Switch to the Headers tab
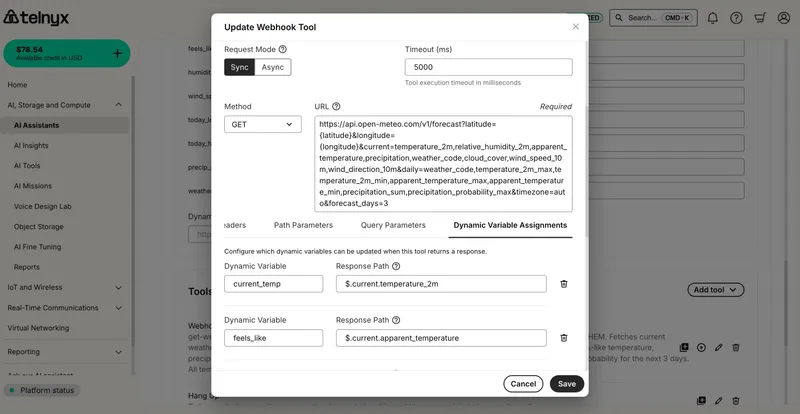 (x=235, y=225)
